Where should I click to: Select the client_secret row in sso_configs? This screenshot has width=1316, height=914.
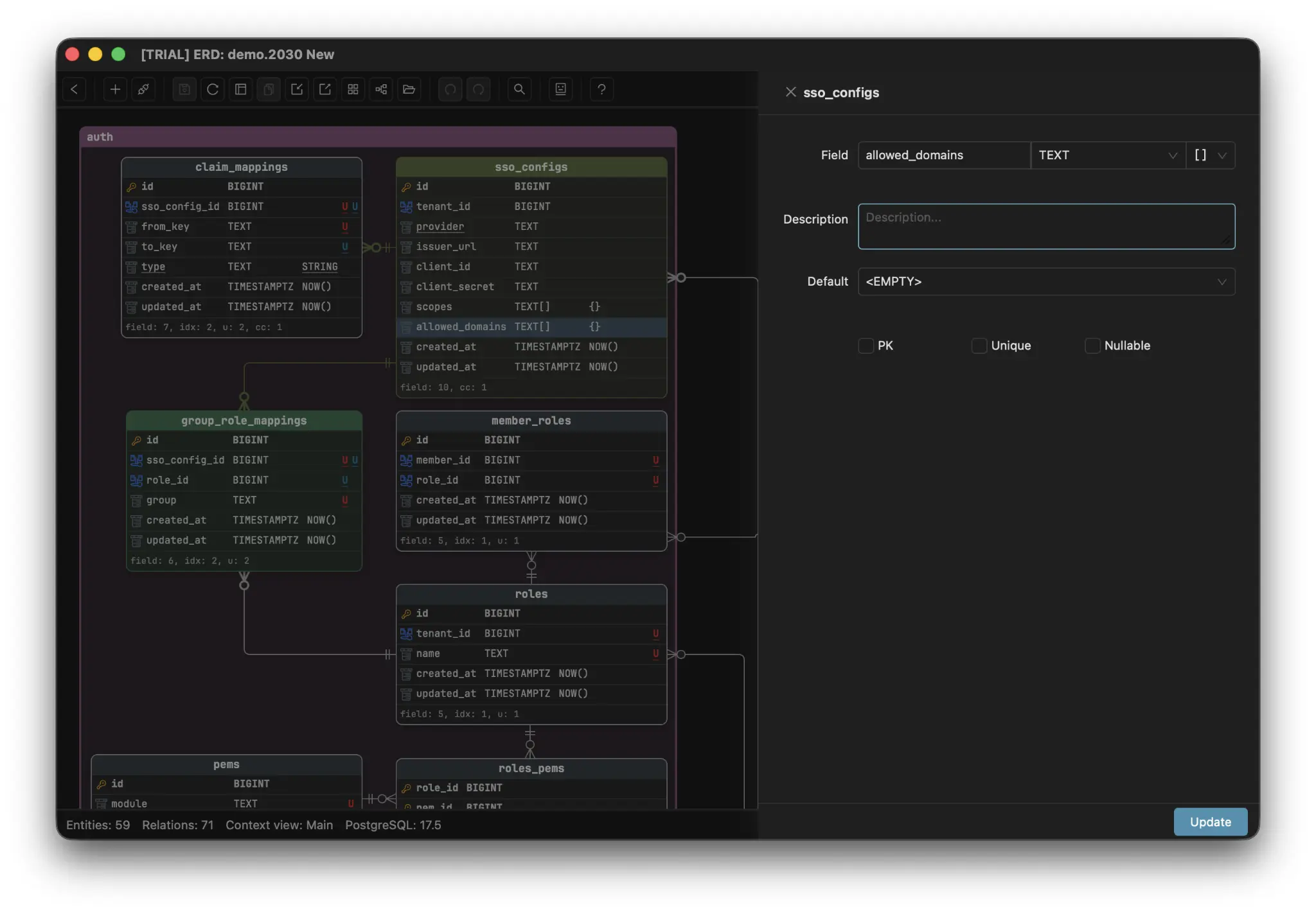click(x=531, y=287)
